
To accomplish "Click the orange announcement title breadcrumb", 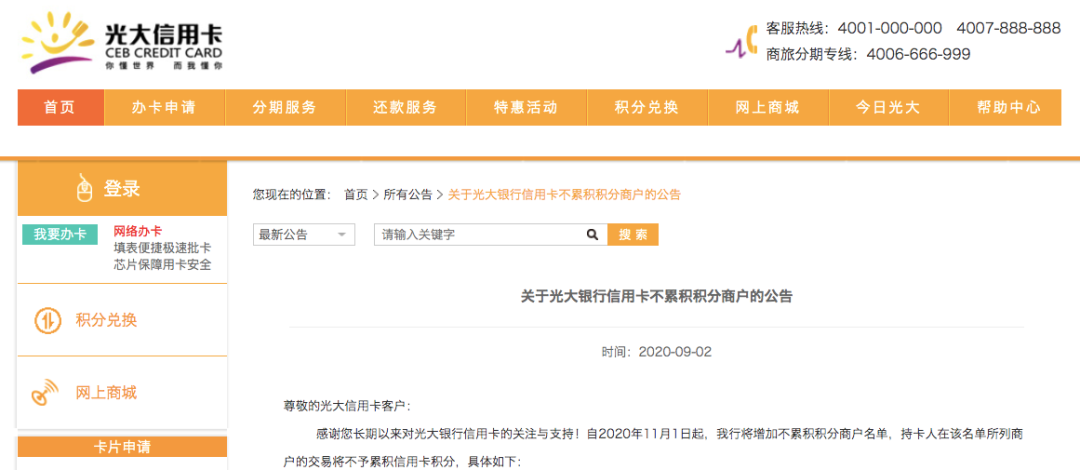I will click(564, 195).
